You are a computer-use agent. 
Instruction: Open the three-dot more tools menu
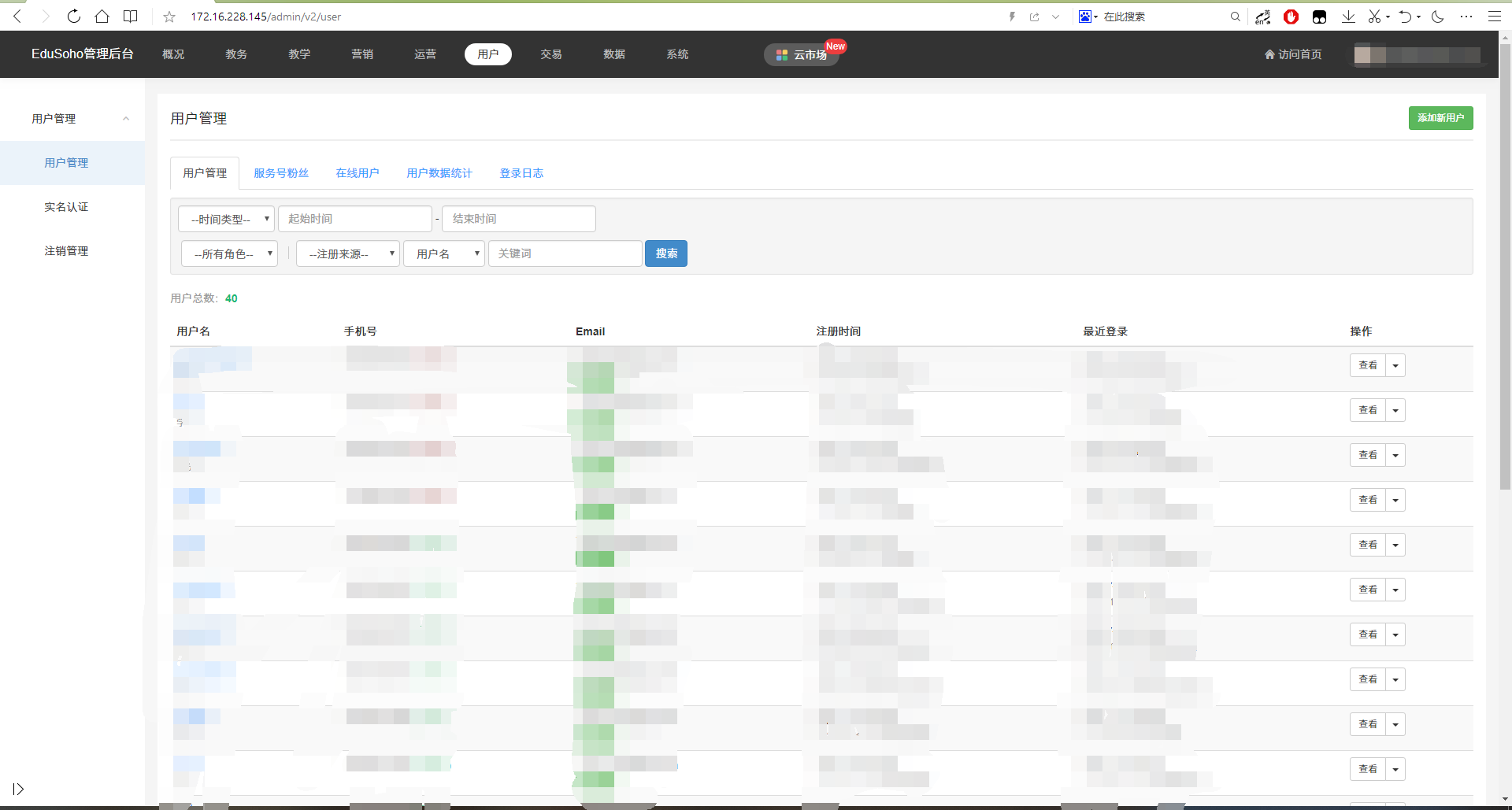(1466, 17)
